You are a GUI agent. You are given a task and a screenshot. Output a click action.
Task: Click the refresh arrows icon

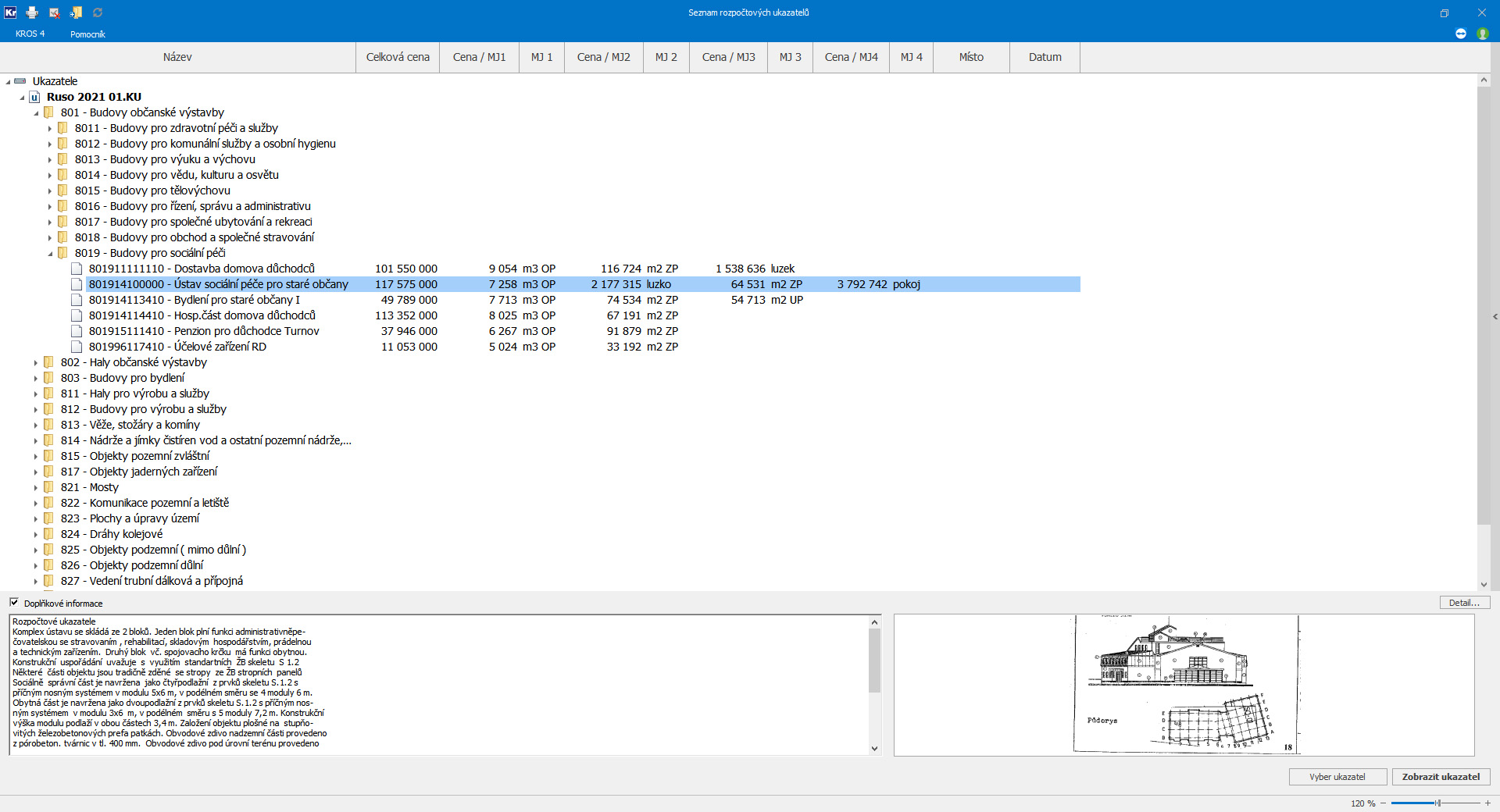point(98,12)
